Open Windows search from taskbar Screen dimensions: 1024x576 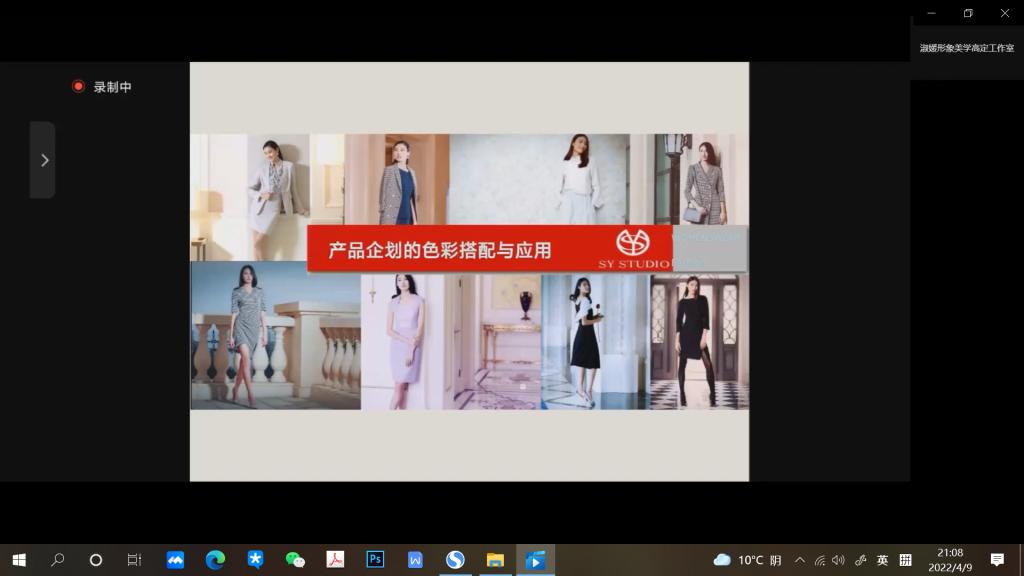(57, 560)
